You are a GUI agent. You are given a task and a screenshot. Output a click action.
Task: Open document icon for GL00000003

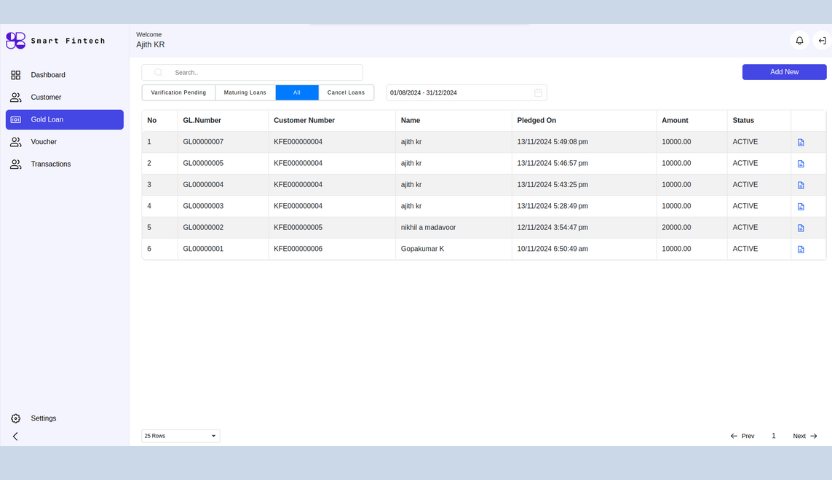click(801, 206)
